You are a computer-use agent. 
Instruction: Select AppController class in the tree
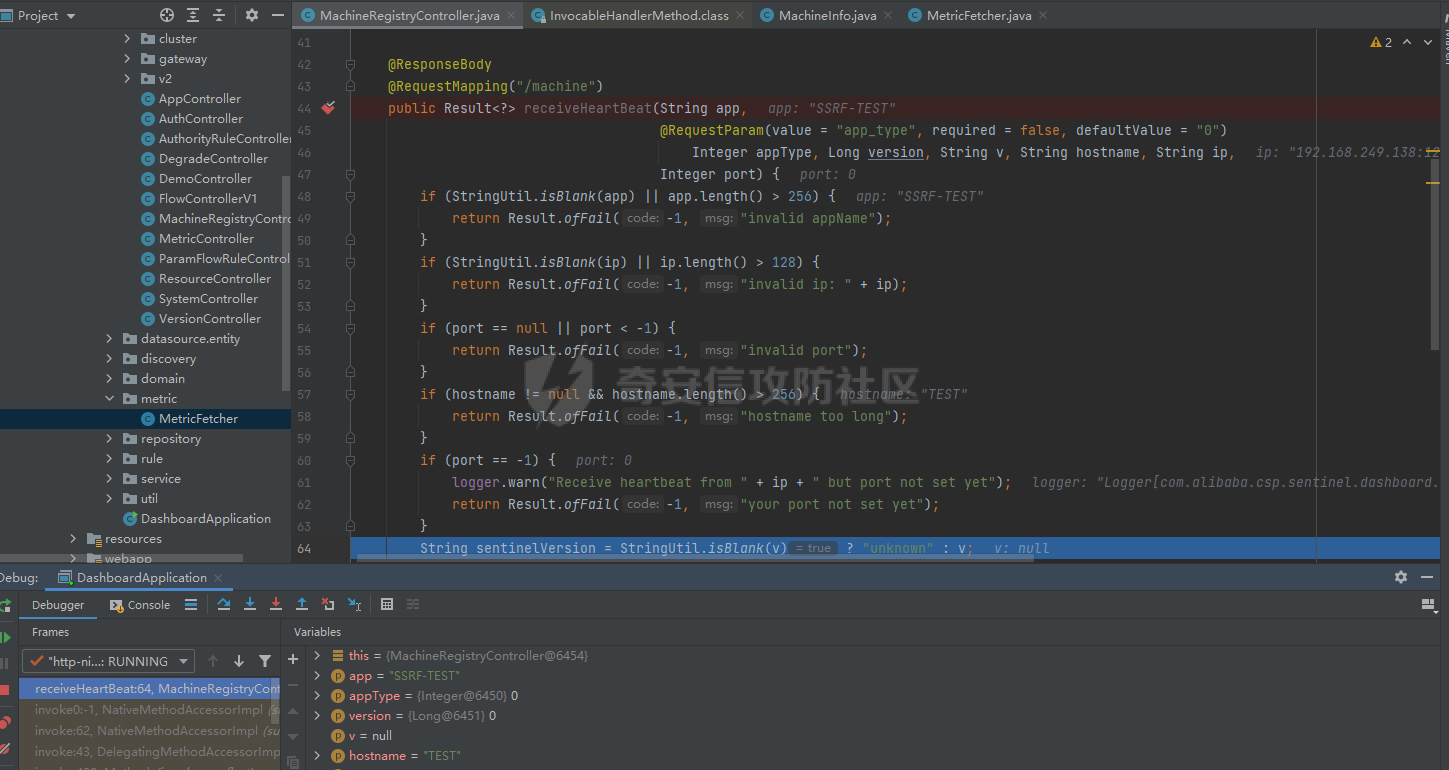(x=191, y=99)
